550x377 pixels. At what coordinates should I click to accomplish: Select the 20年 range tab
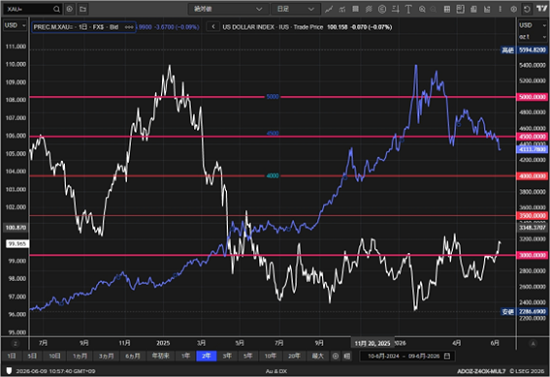[294, 356]
